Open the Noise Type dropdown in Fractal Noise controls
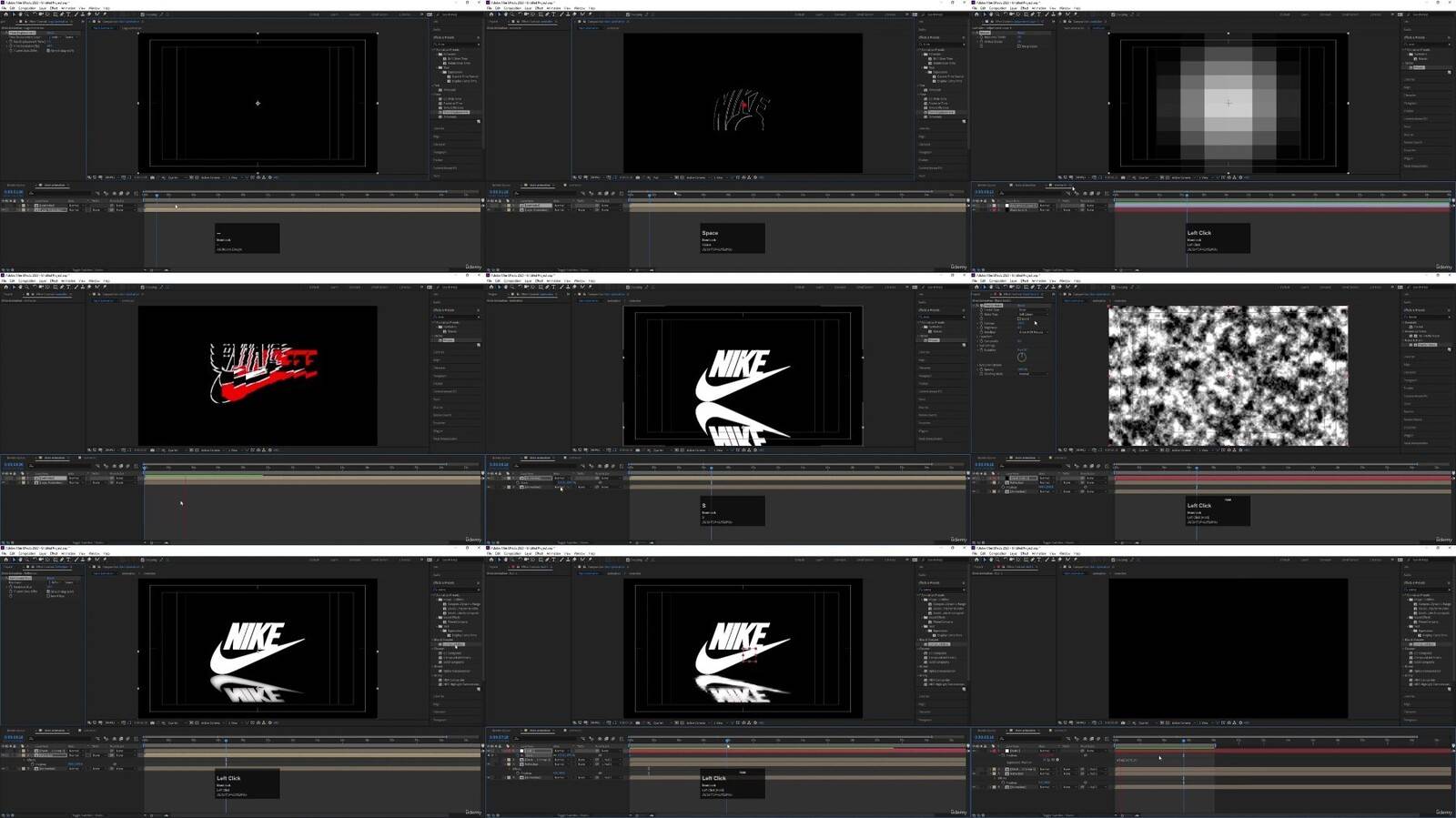Viewport: 1456px width, 818px height. [x=1027, y=314]
